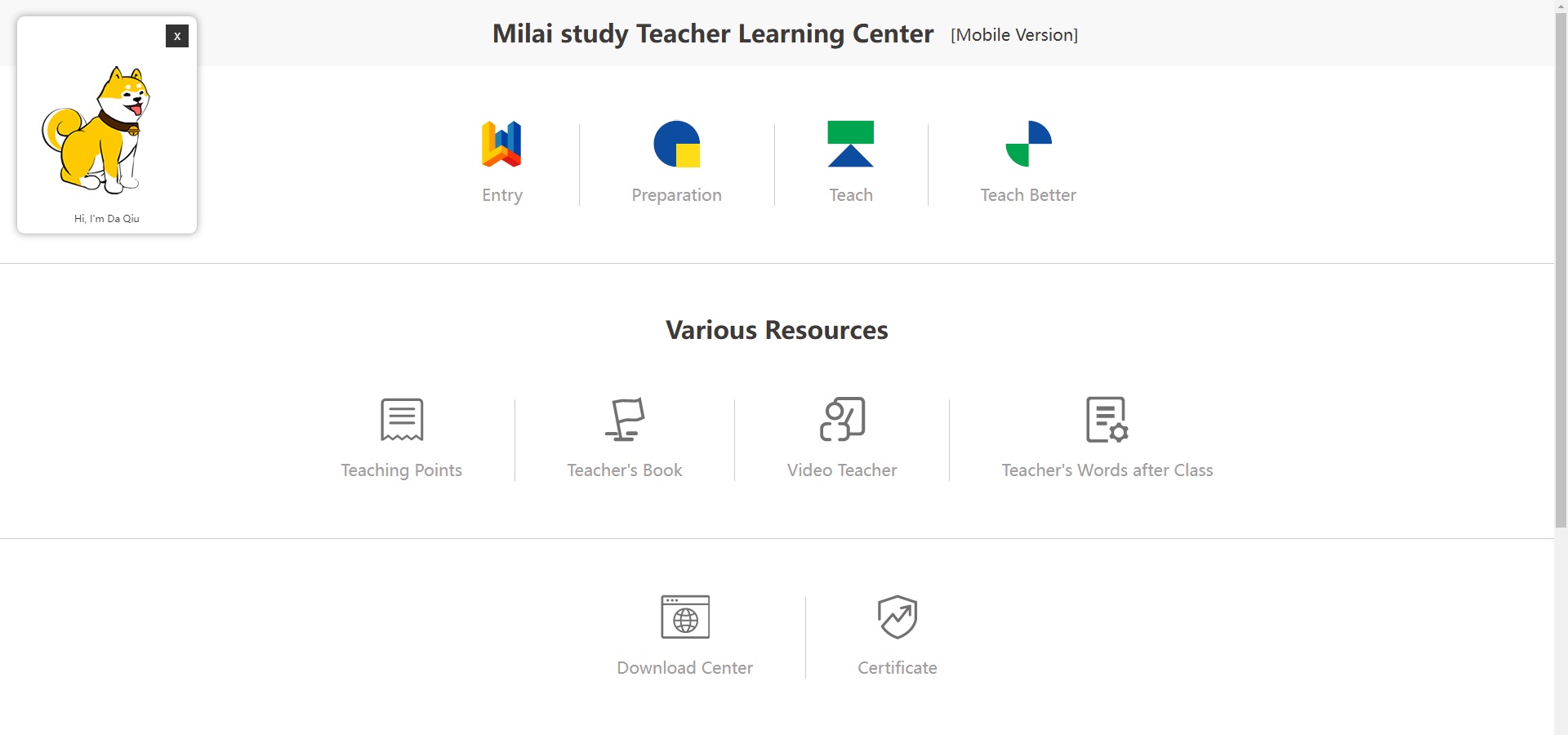This screenshot has width=1568, height=735.
Task: Click the Teach Better pinwheel icon
Action: [x=1028, y=144]
